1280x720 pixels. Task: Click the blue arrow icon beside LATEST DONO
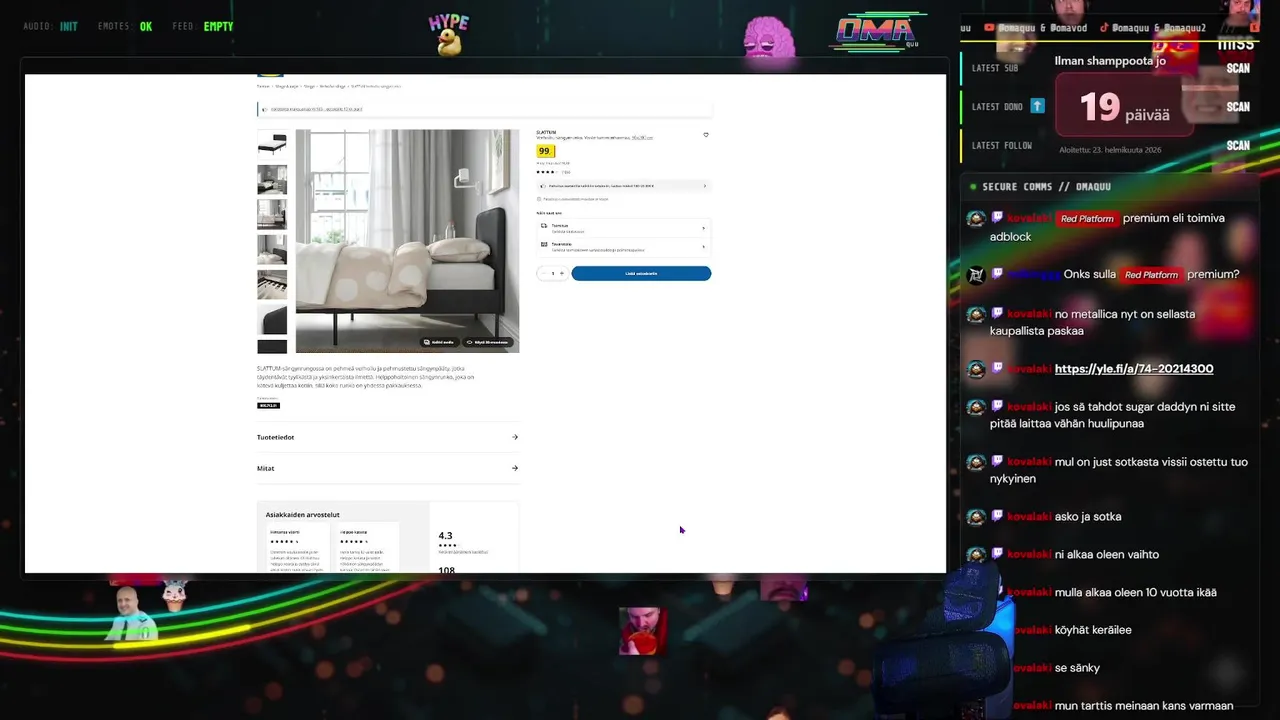click(x=1037, y=105)
